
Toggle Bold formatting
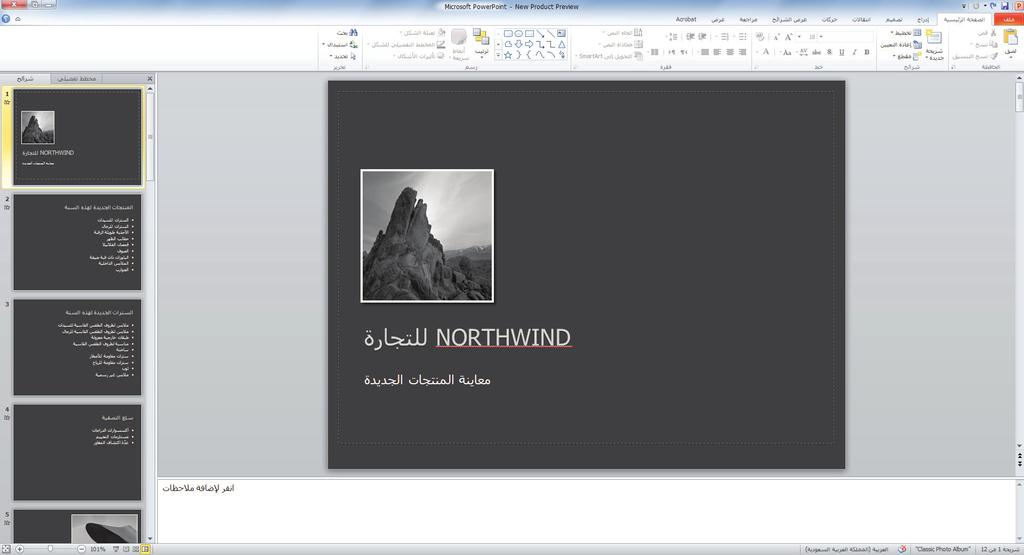pos(867,52)
